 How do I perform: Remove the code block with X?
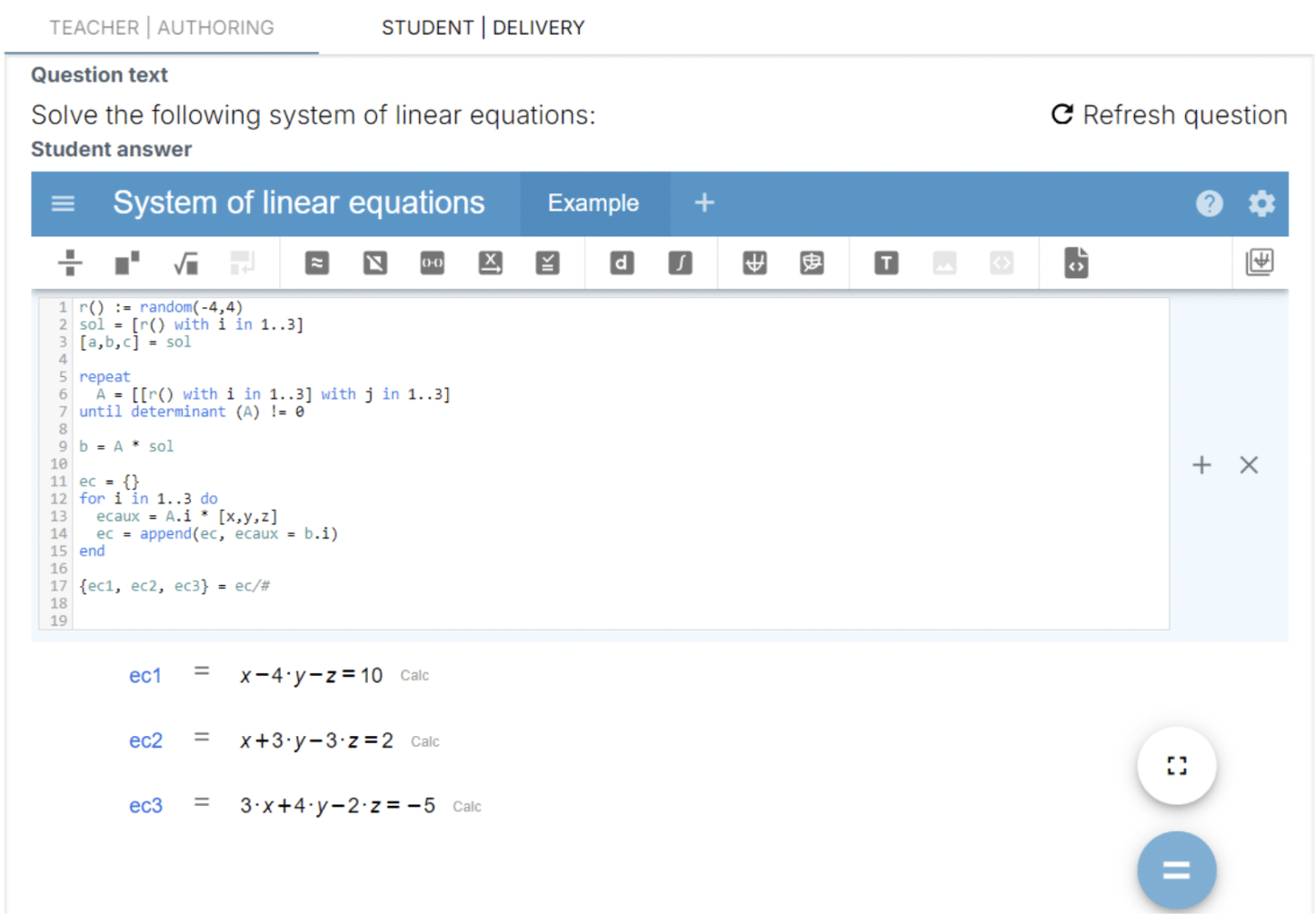[1249, 465]
